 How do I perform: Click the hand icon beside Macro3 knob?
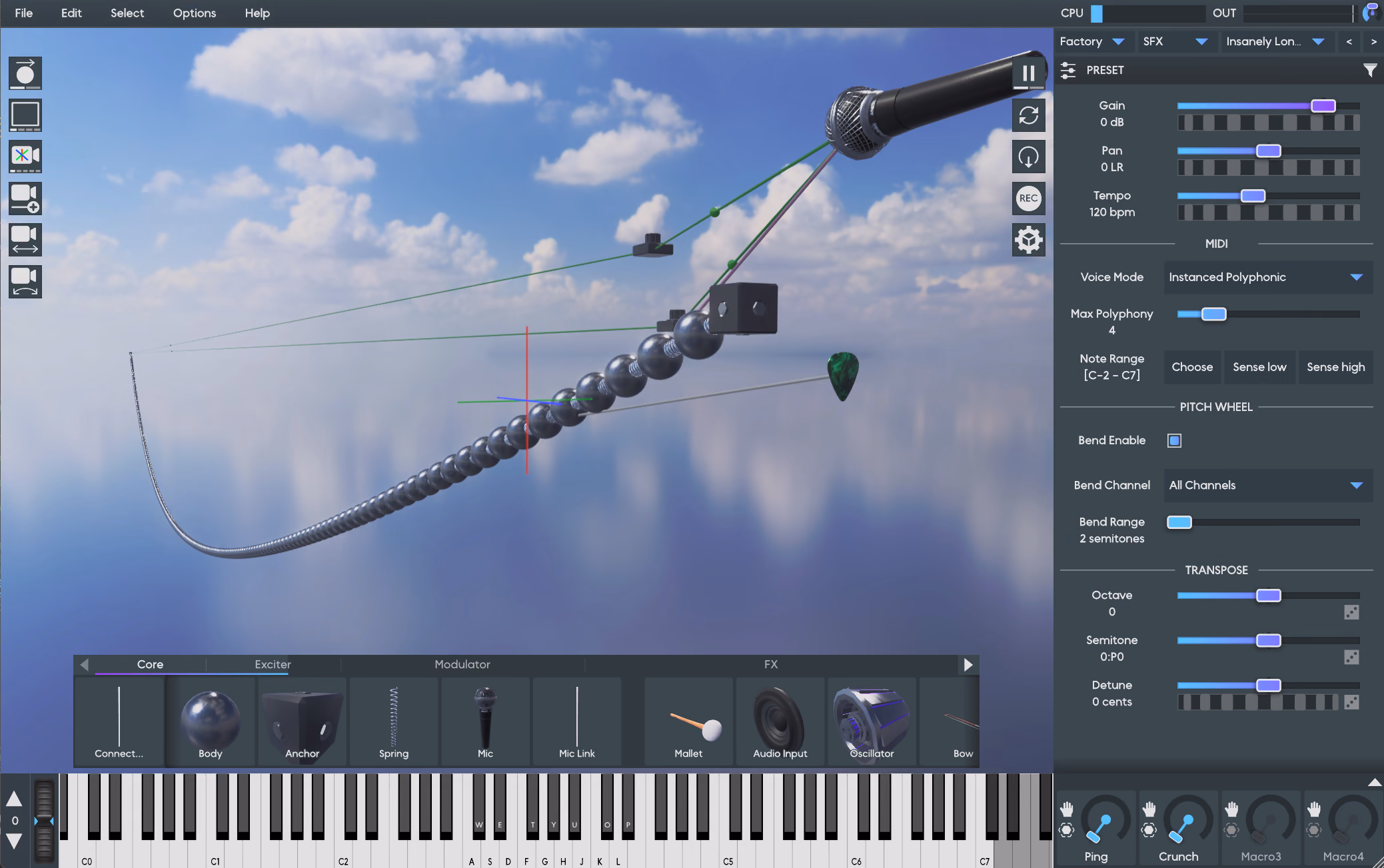click(1231, 809)
